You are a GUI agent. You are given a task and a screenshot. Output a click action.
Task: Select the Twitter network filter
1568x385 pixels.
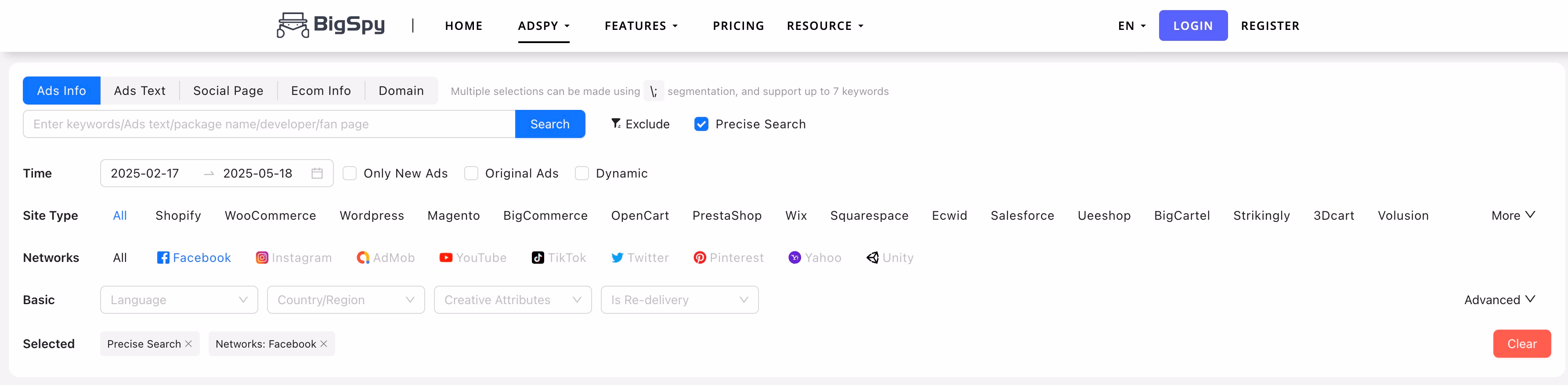coord(640,258)
